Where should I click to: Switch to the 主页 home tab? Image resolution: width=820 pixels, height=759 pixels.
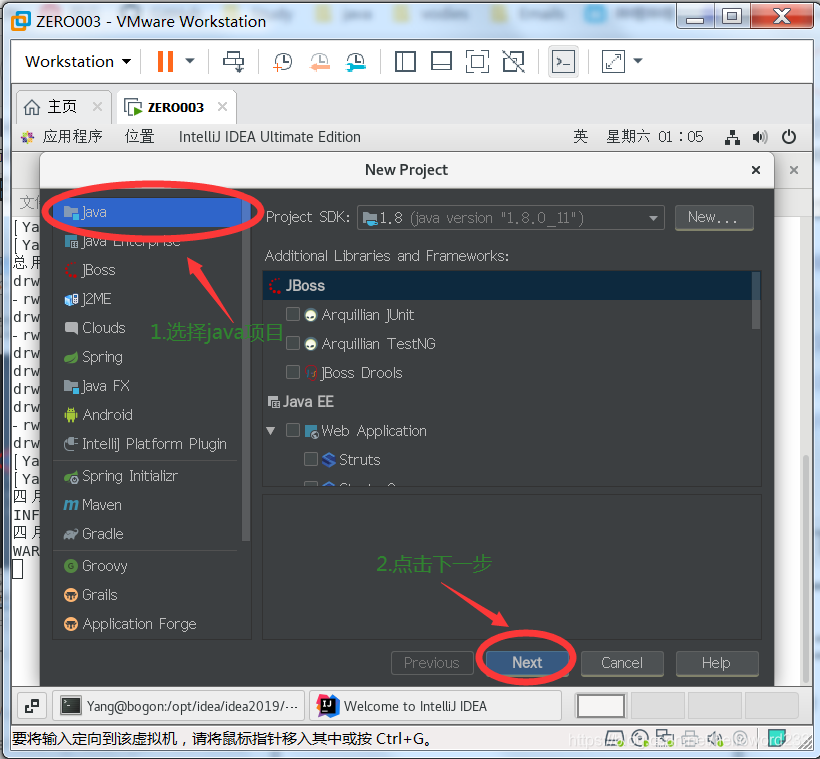(63, 107)
